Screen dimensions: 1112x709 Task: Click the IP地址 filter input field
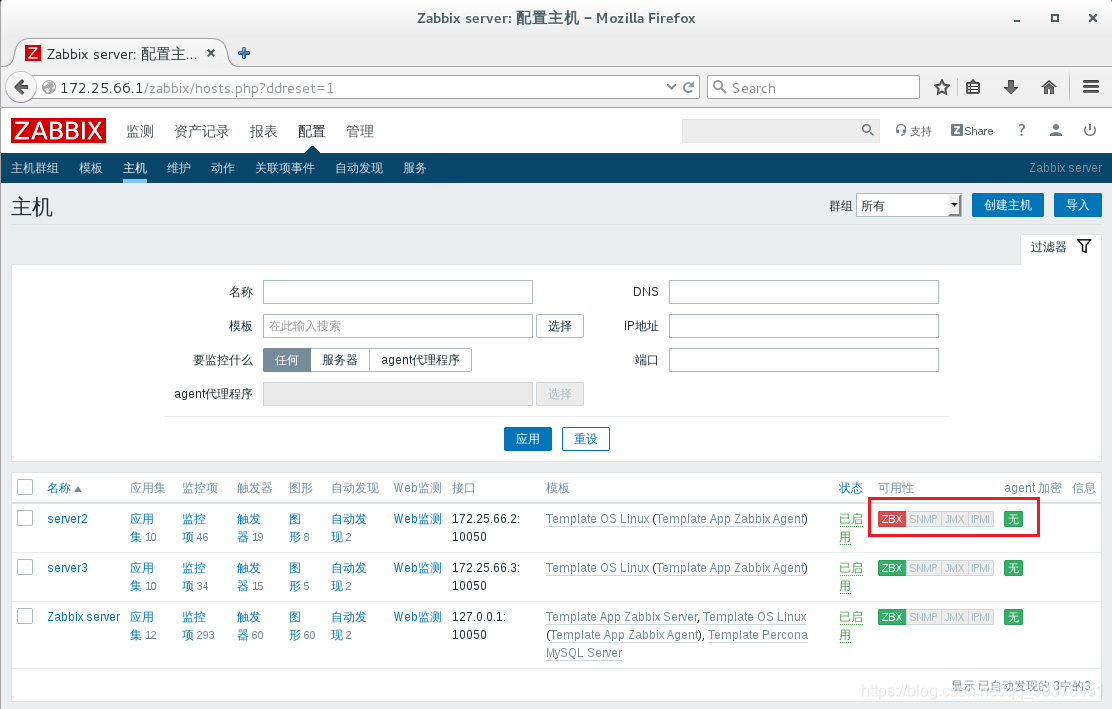click(804, 326)
